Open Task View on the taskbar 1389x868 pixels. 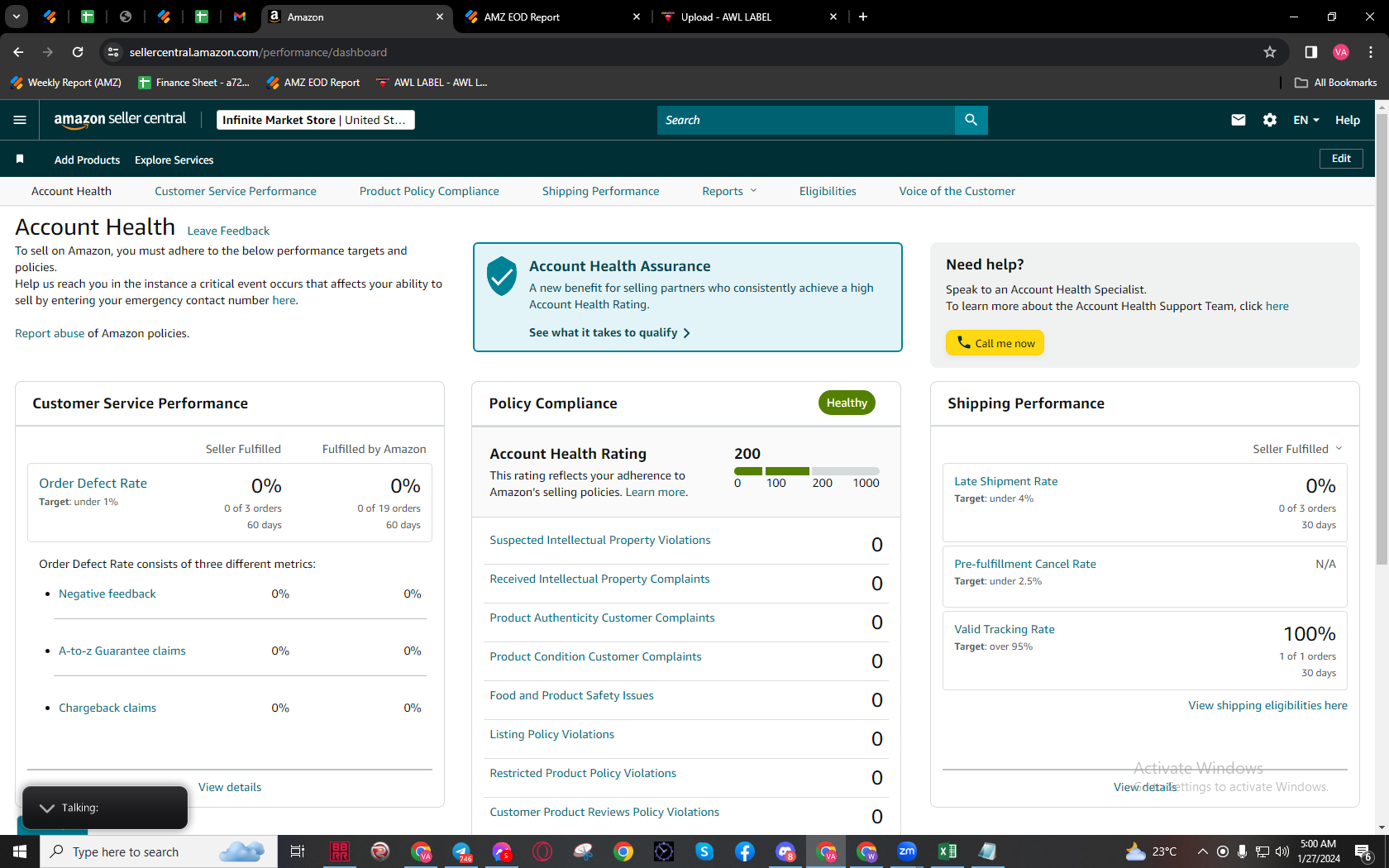(x=298, y=851)
